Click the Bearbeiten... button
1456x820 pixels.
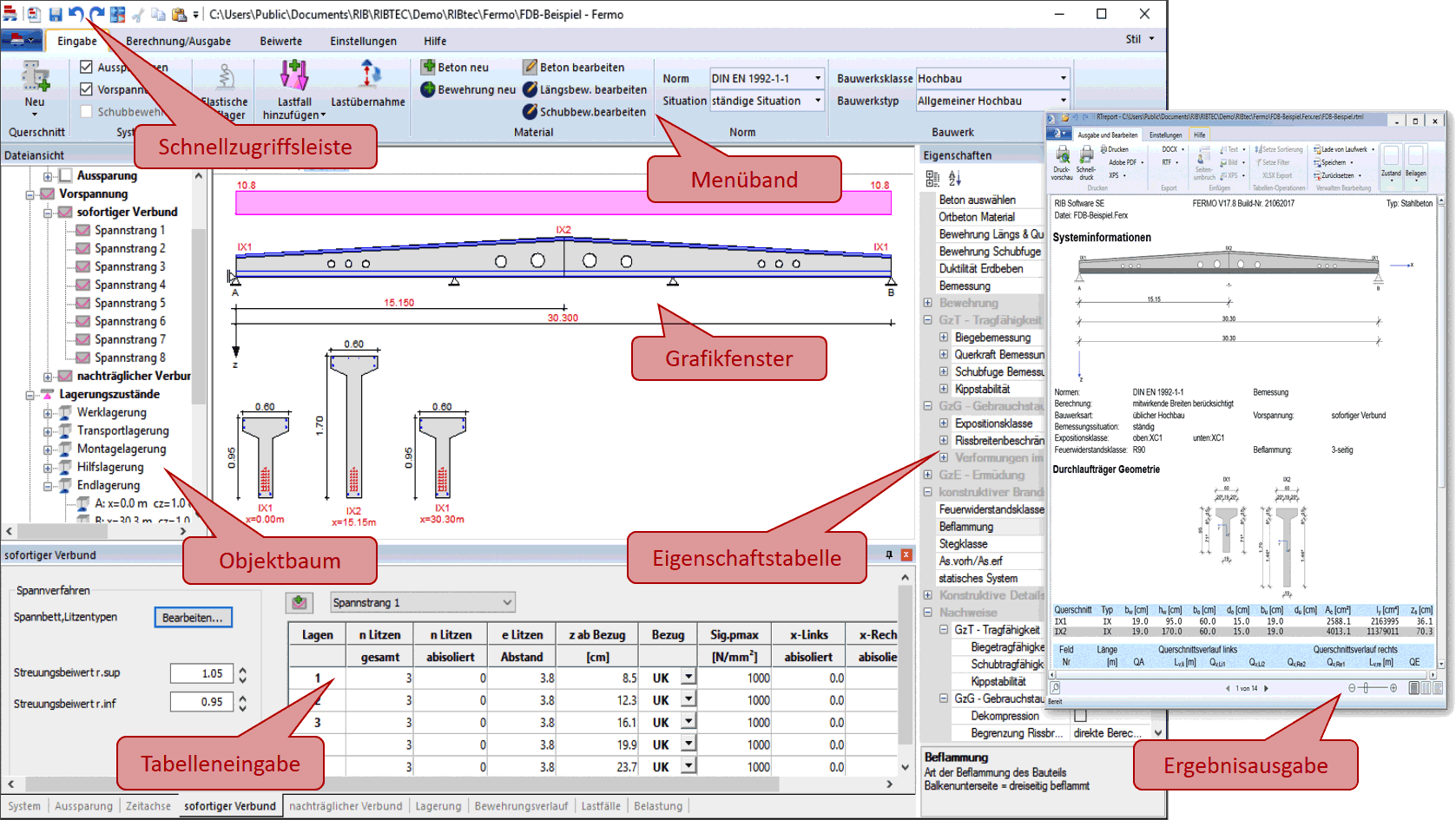(193, 618)
